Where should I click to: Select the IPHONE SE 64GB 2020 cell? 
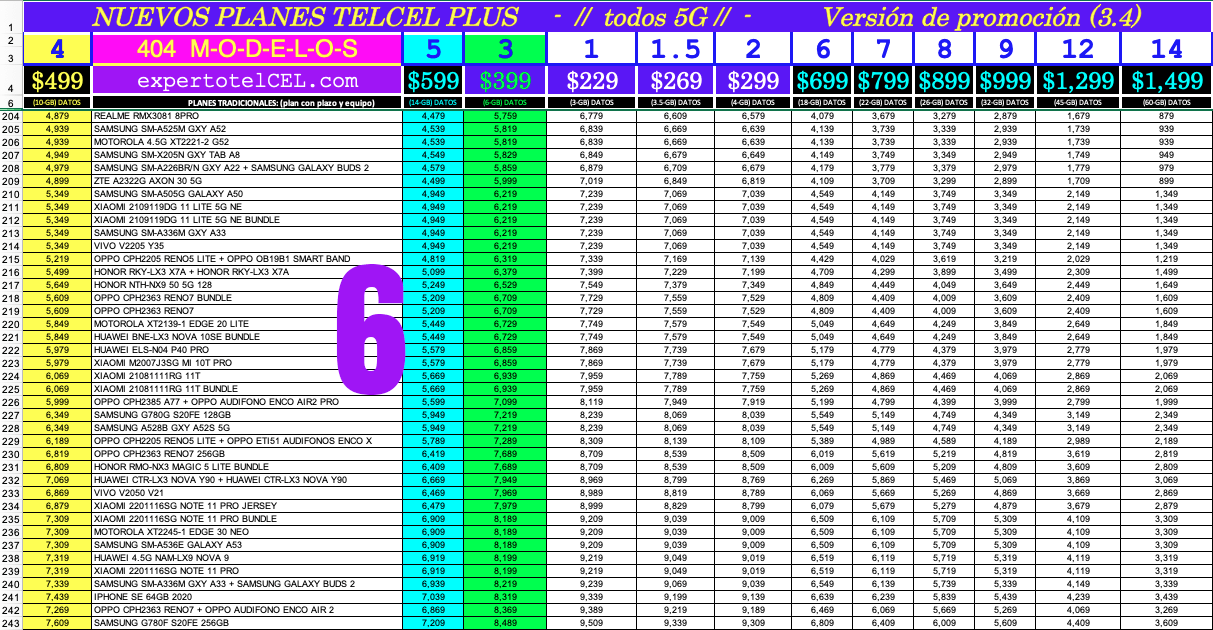(x=247, y=597)
